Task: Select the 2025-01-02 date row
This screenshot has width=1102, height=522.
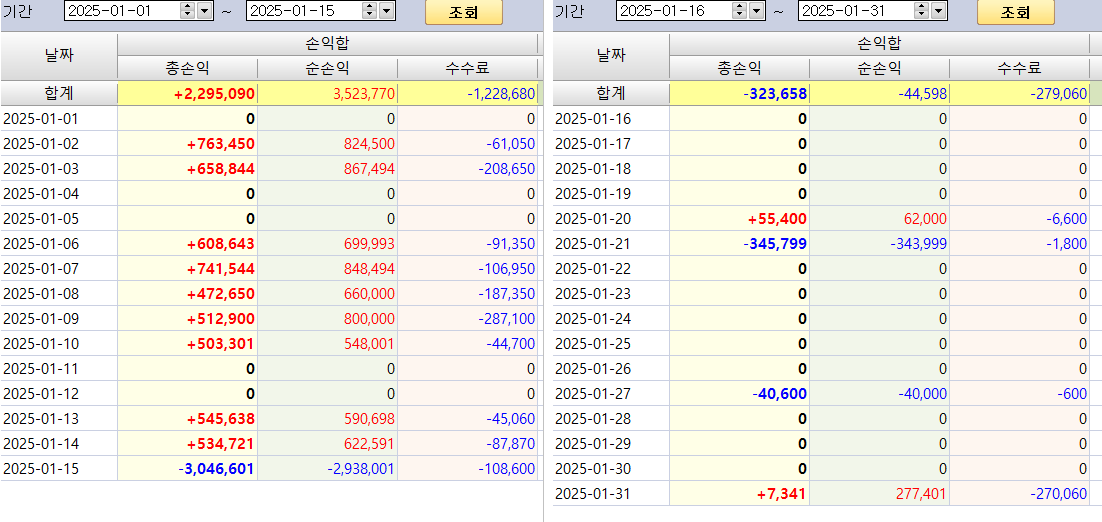Action: click(59, 144)
